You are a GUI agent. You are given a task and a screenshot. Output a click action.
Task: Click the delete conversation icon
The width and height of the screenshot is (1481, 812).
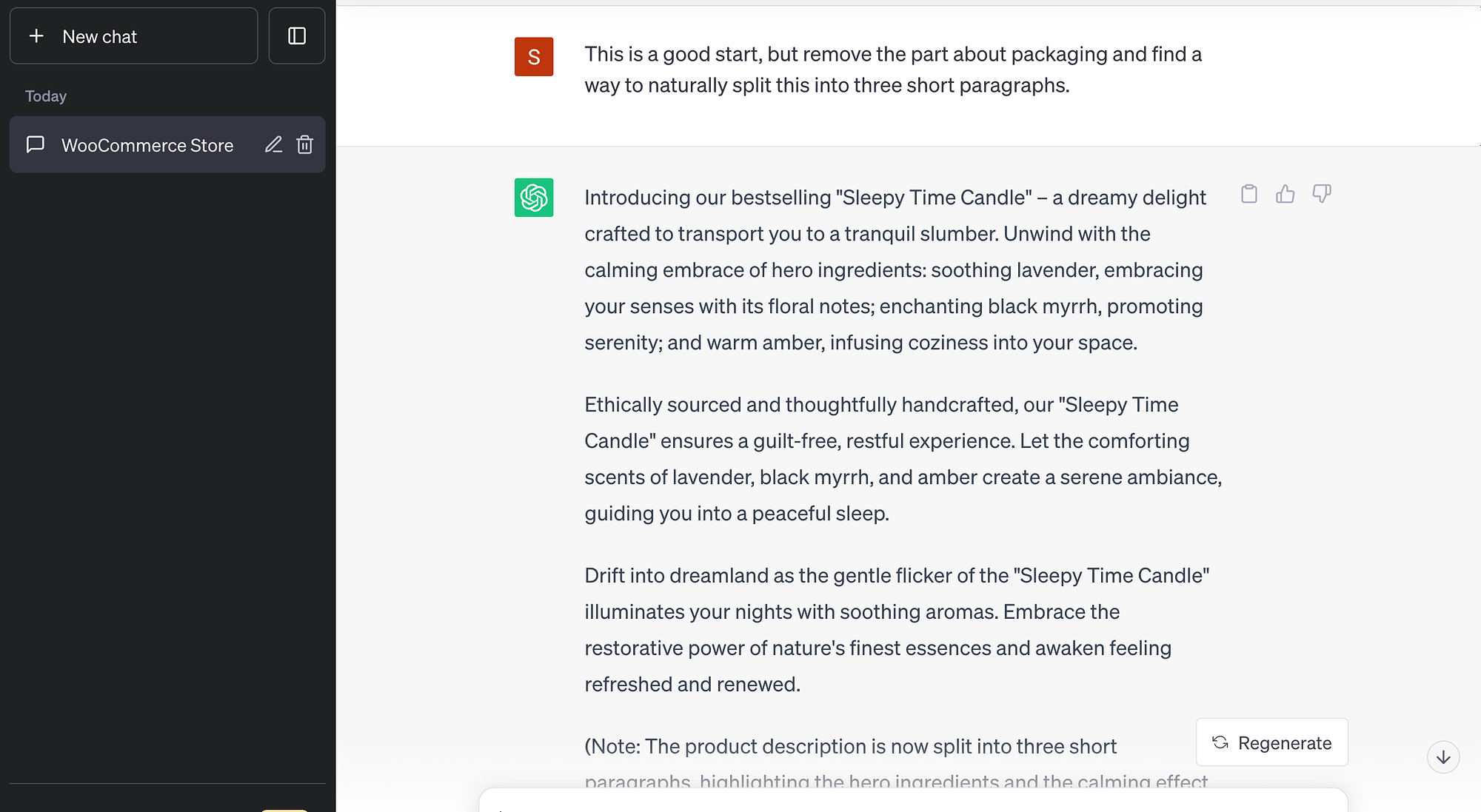tap(305, 144)
